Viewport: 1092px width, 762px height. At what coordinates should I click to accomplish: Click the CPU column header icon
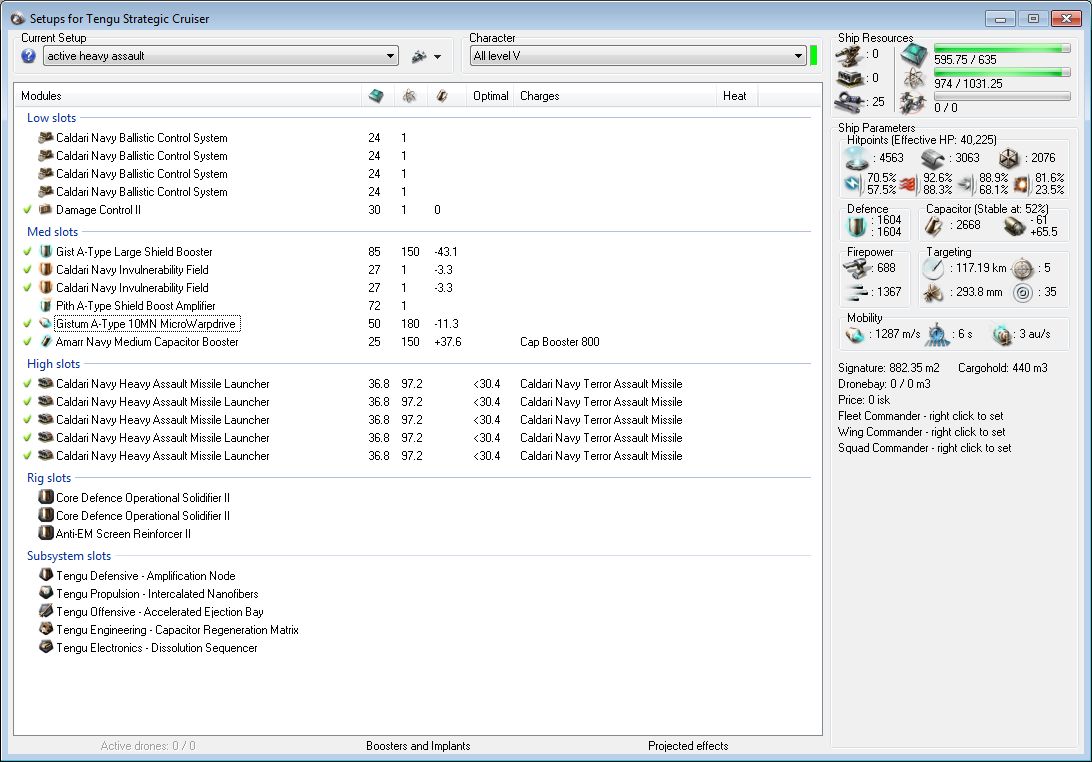376,95
